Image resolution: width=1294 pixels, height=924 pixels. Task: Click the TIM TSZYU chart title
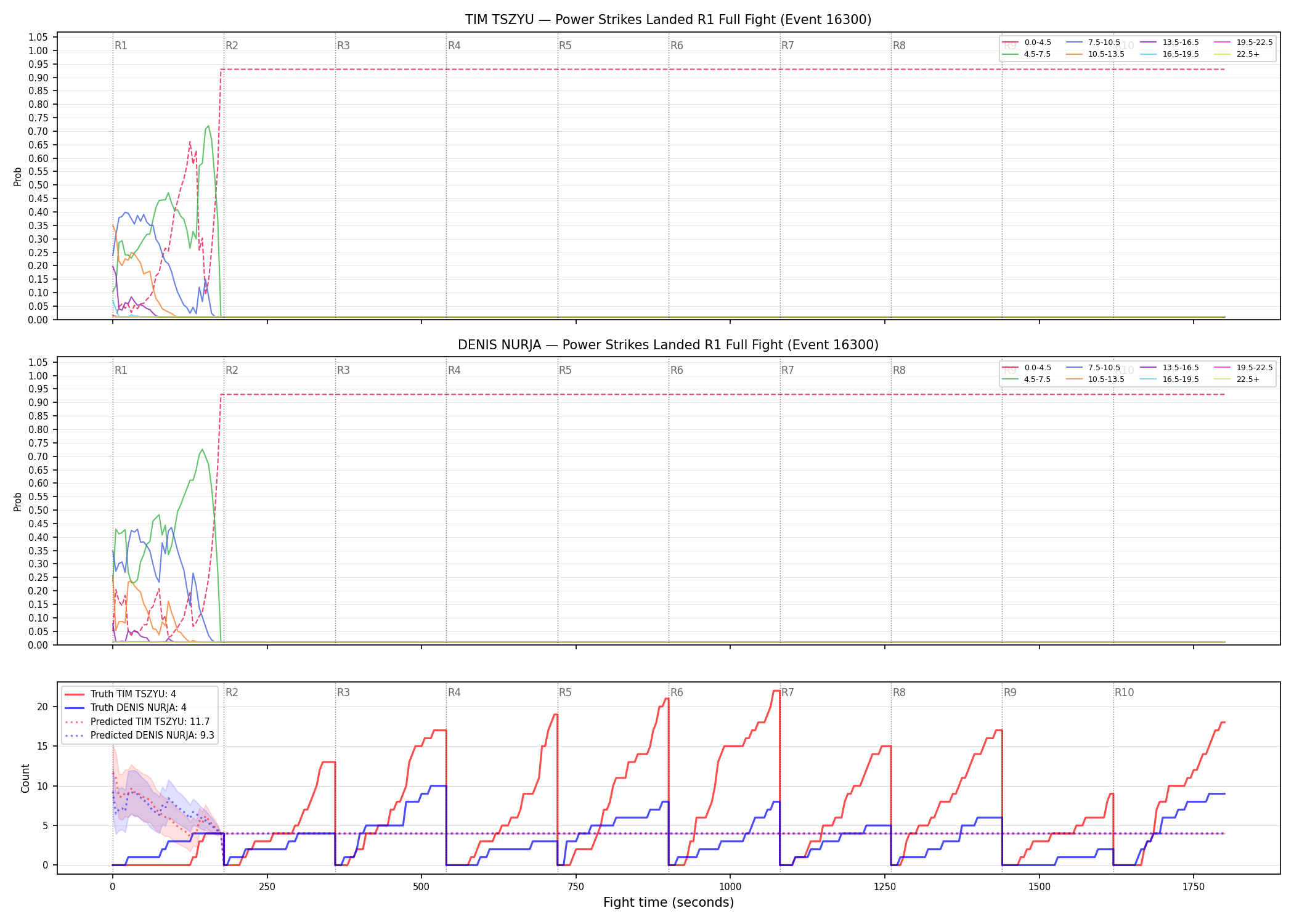(668, 20)
